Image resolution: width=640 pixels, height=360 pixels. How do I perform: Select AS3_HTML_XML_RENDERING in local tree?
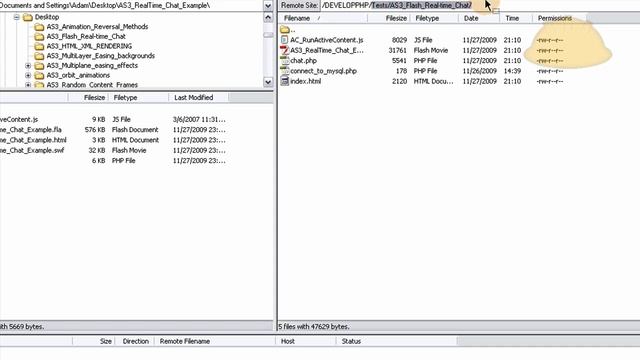click(x=89, y=46)
